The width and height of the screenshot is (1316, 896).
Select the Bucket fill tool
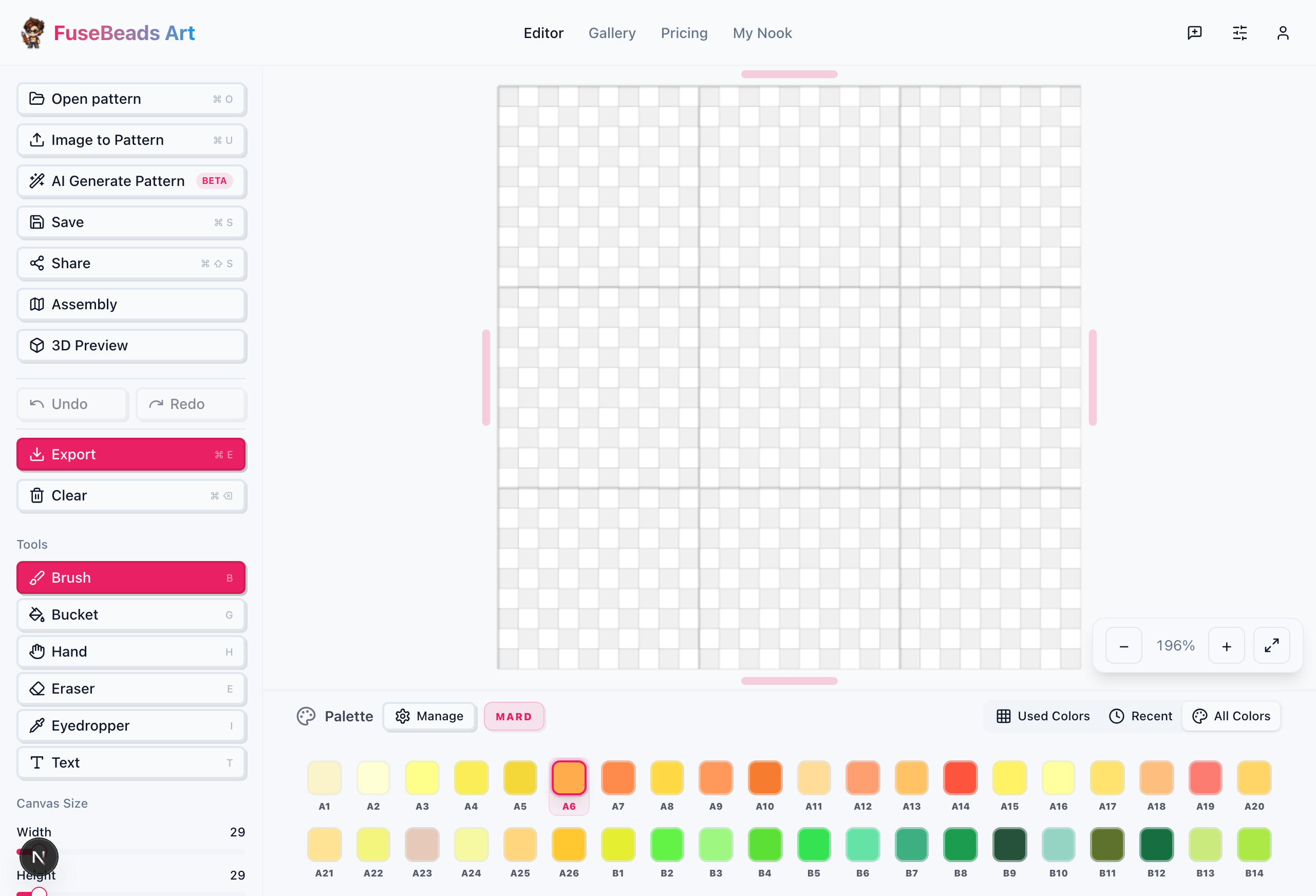click(131, 614)
